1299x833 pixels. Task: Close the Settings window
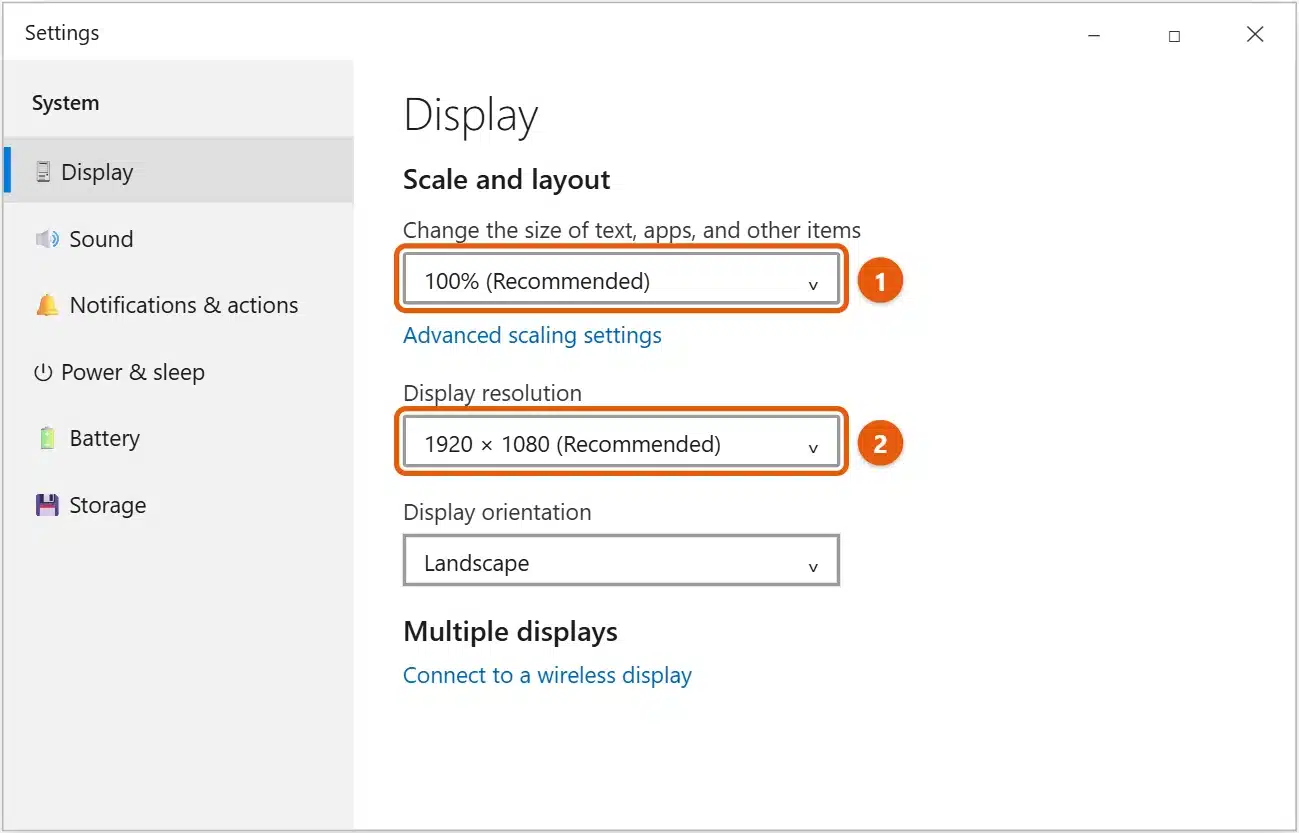pos(1255,35)
